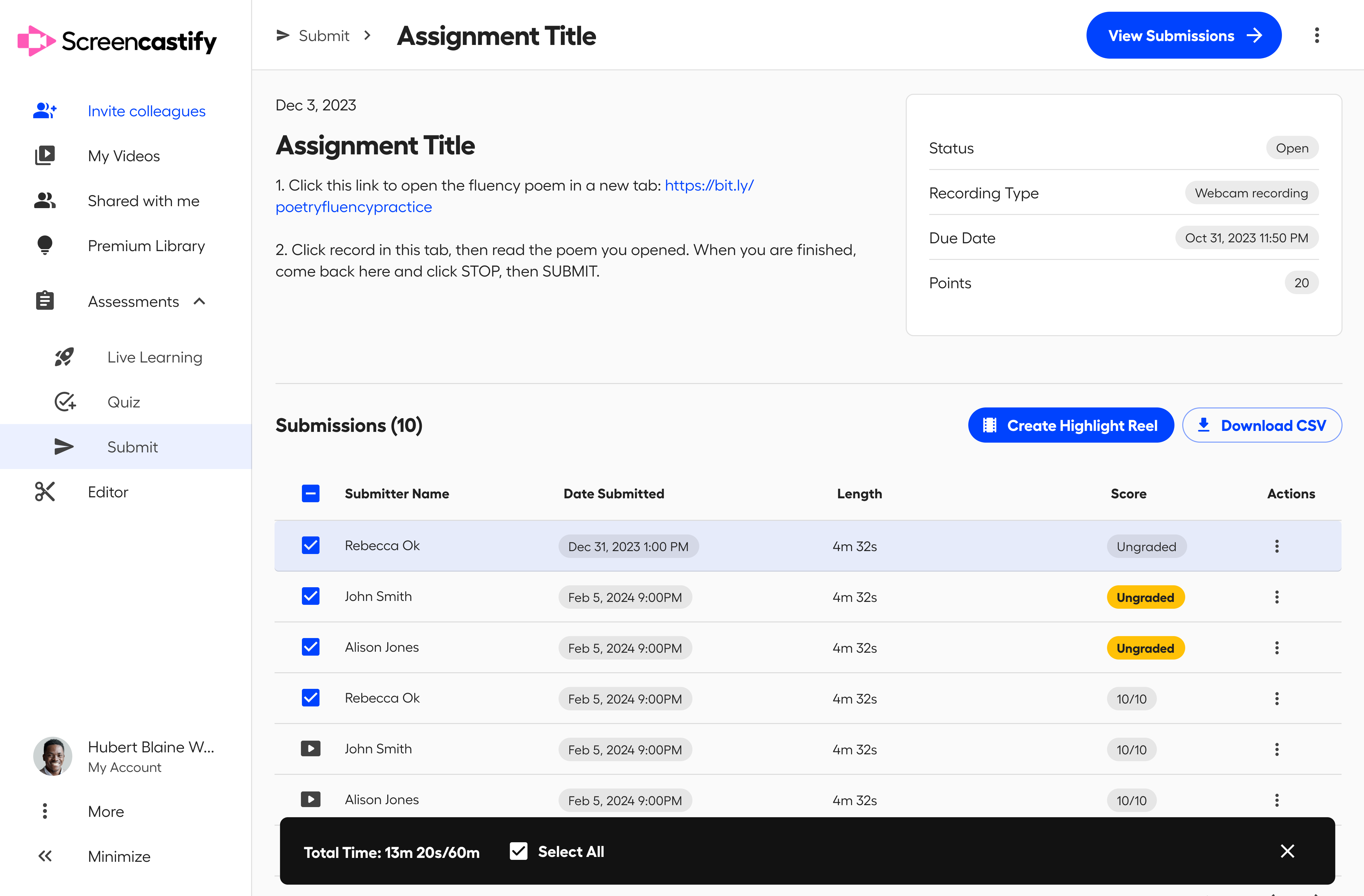Select Submit in the sidebar
1364x896 pixels.
click(x=132, y=447)
